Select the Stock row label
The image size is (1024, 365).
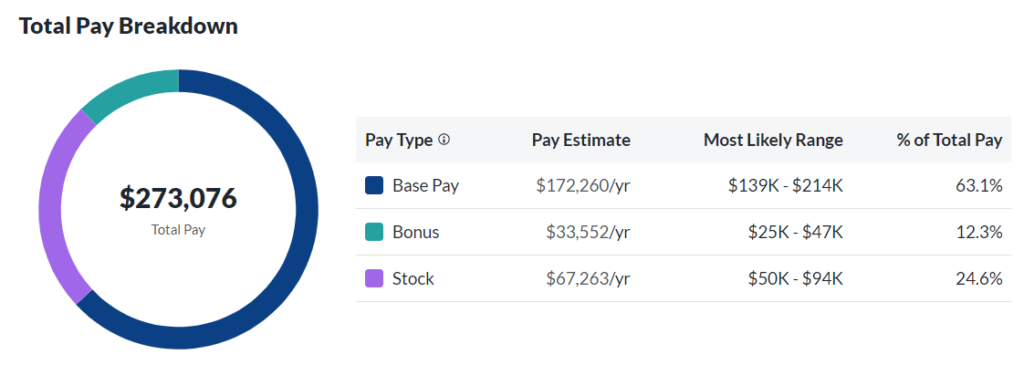[413, 279]
